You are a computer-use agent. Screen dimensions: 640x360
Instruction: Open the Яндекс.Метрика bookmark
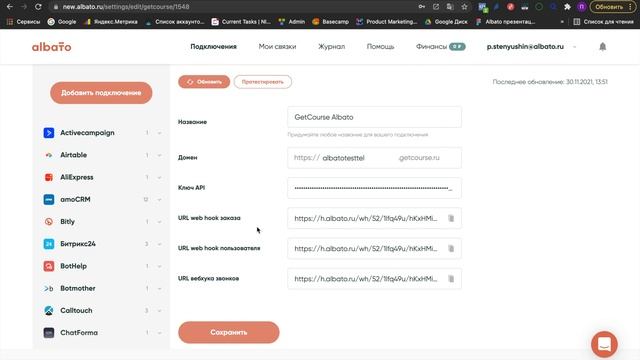point(111,22)
